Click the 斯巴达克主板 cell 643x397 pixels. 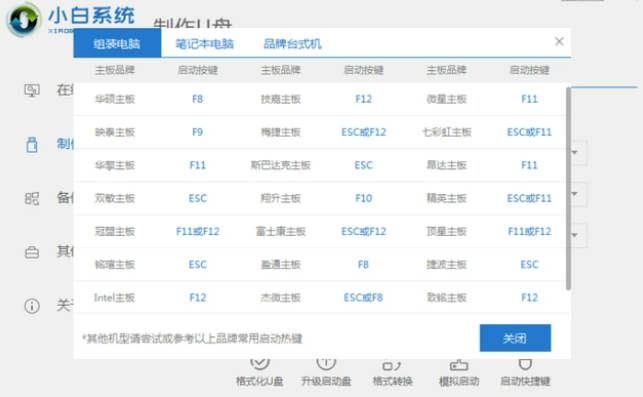coord(281,165)
